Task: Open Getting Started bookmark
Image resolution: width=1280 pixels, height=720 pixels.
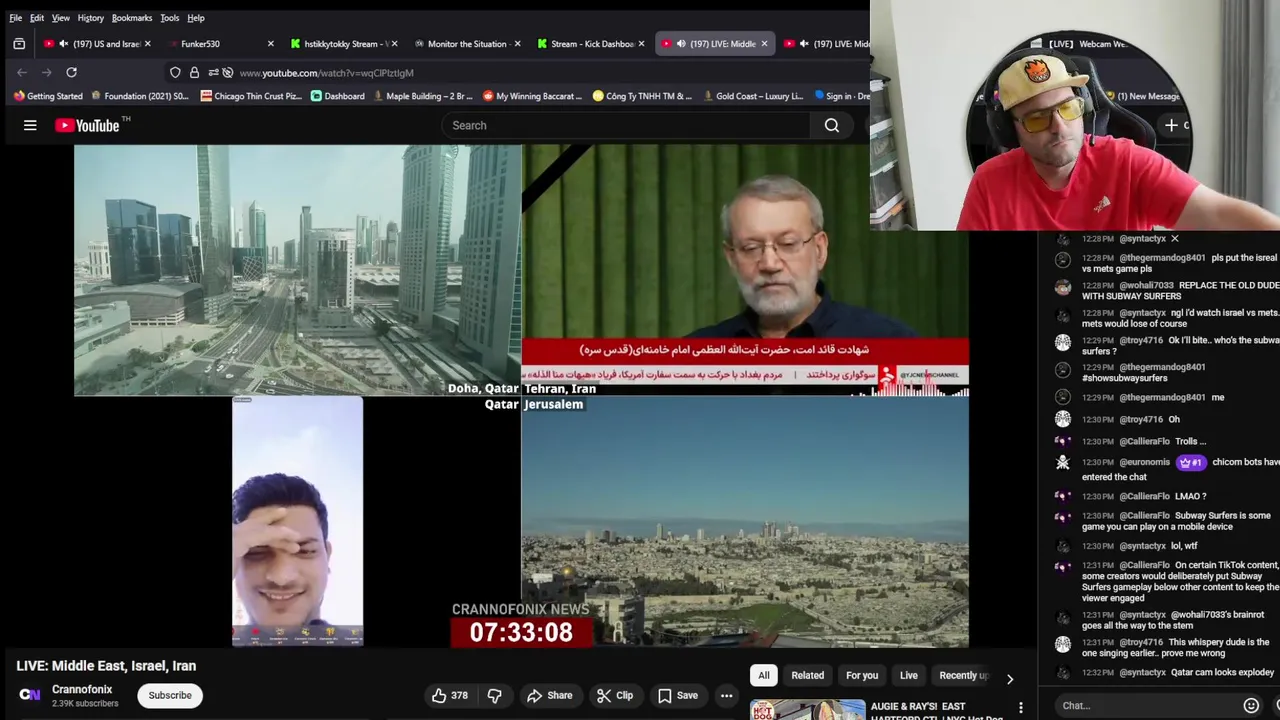Action: pos(47,96)
